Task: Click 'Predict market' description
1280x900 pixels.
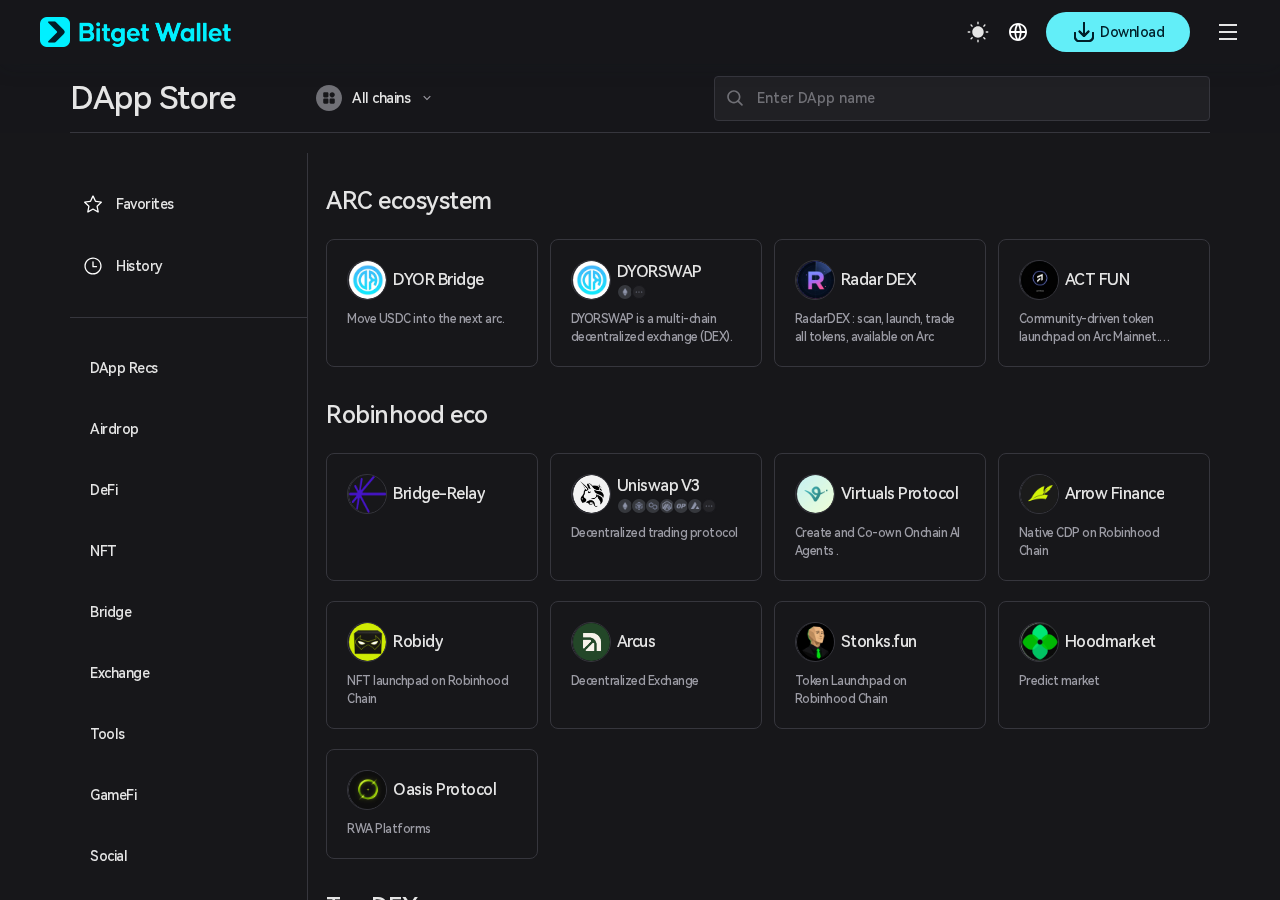Action: click(x=1059, y=681)
